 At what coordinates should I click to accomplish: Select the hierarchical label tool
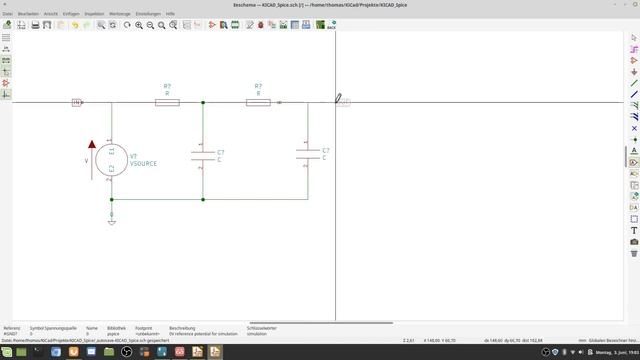(634, 174)
